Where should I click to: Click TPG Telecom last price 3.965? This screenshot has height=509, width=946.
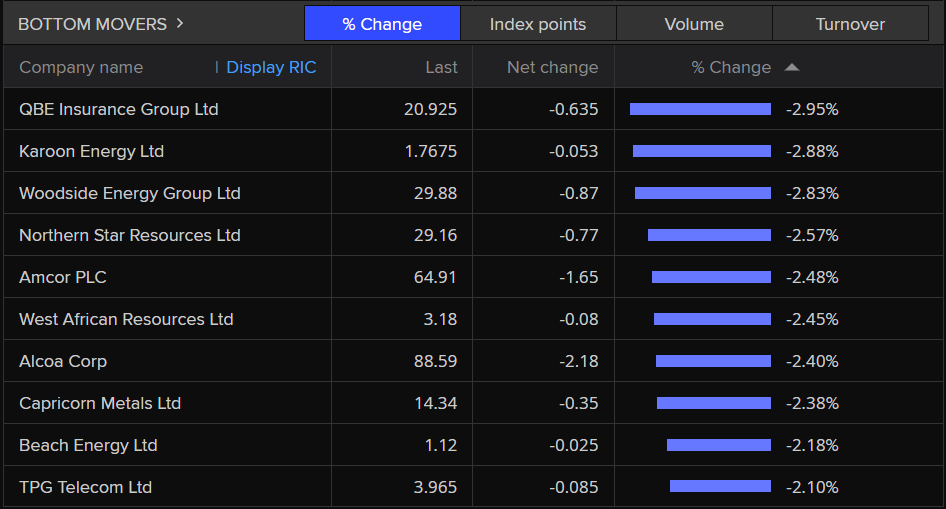(435, 487)
